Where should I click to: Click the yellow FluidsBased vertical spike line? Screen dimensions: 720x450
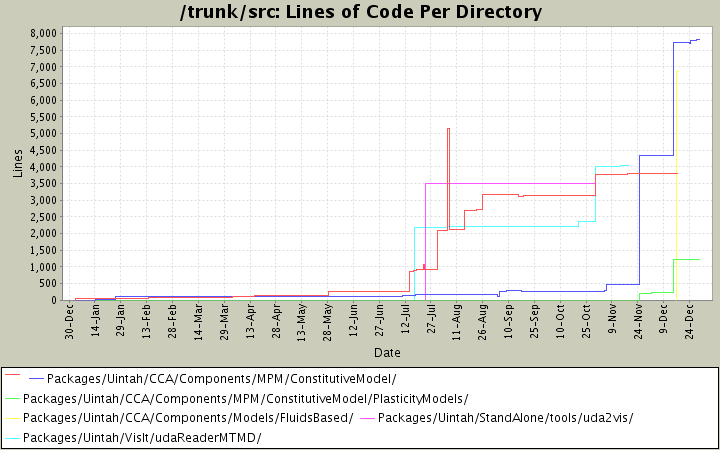pyautogui.click(x=677, y=184)
